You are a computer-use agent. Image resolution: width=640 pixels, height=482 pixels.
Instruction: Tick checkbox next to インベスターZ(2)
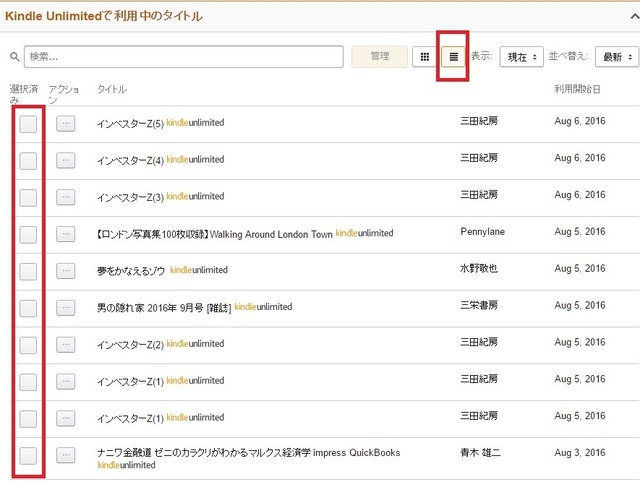(28, 345)
